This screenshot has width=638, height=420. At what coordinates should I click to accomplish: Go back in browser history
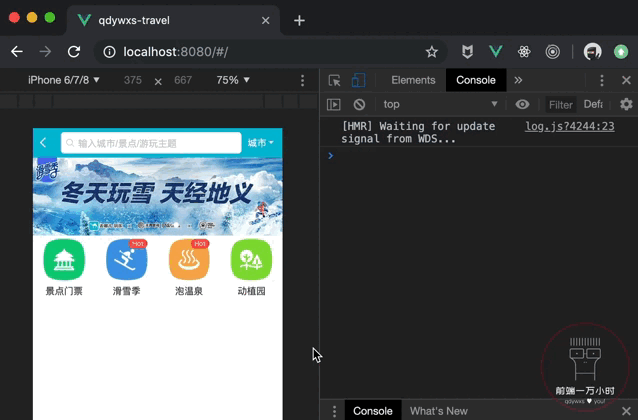pos(17,52)
